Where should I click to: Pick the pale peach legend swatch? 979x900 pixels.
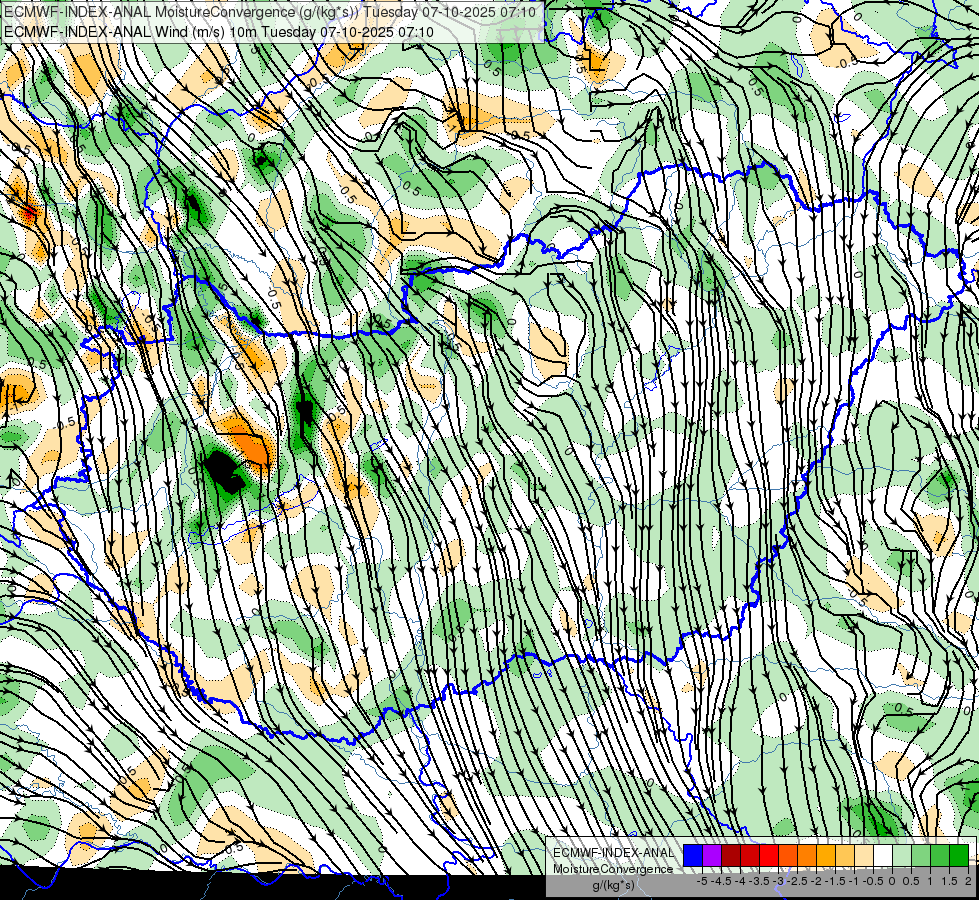coord(864,855)
